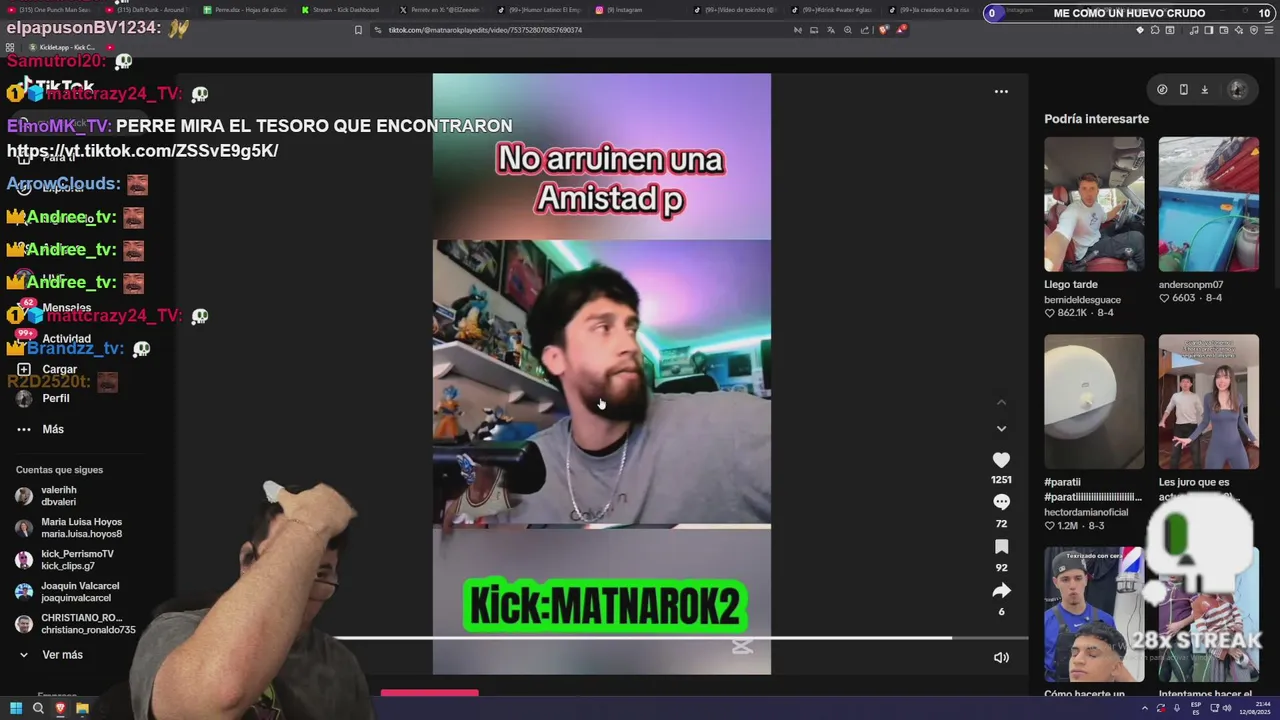The height and width of the screenshot is (720, 1280).
Task: Like the TikTok video with the heart icon
Action: pos(1001,460)
